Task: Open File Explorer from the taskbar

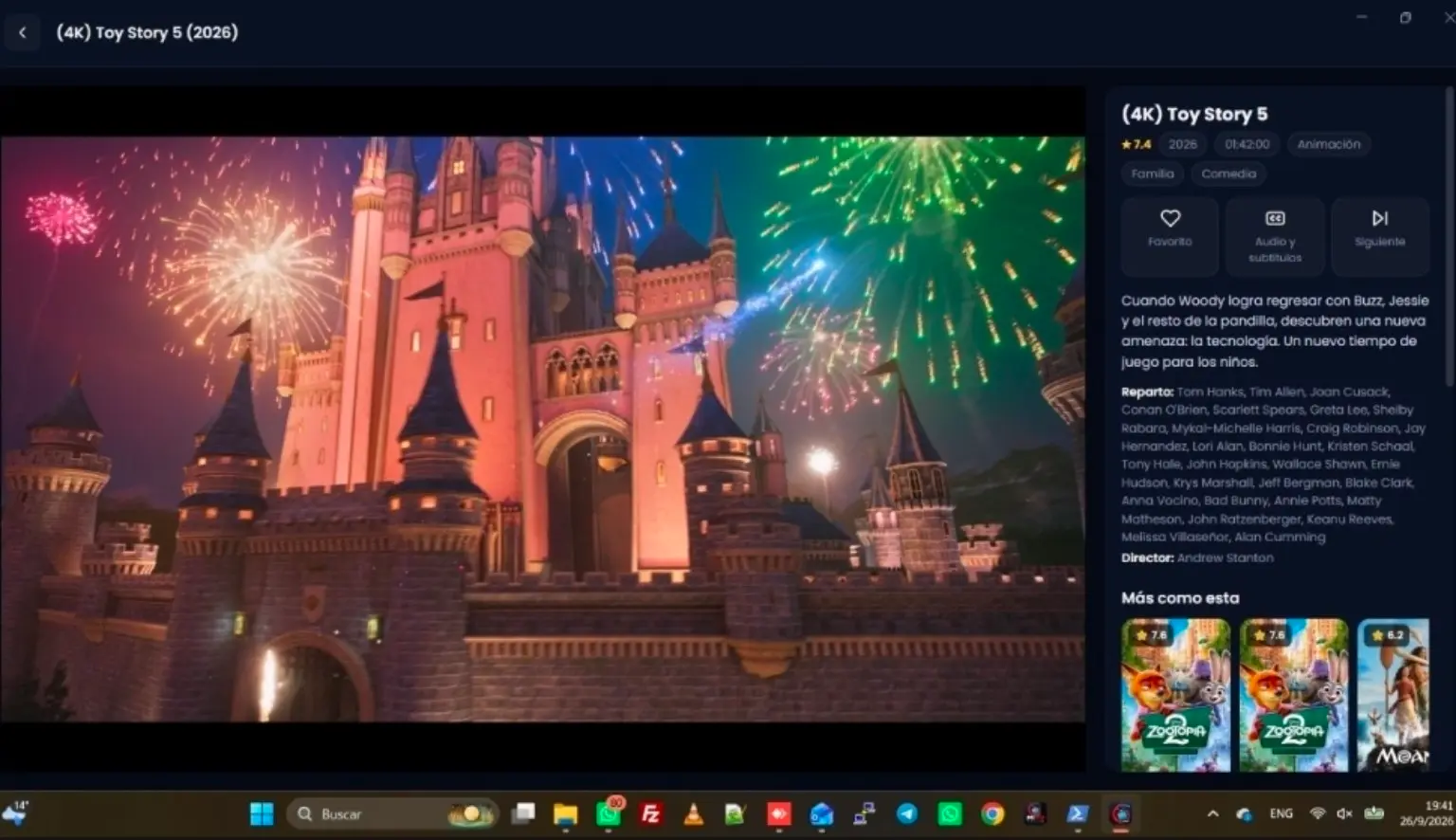Action: pos(566,813)
